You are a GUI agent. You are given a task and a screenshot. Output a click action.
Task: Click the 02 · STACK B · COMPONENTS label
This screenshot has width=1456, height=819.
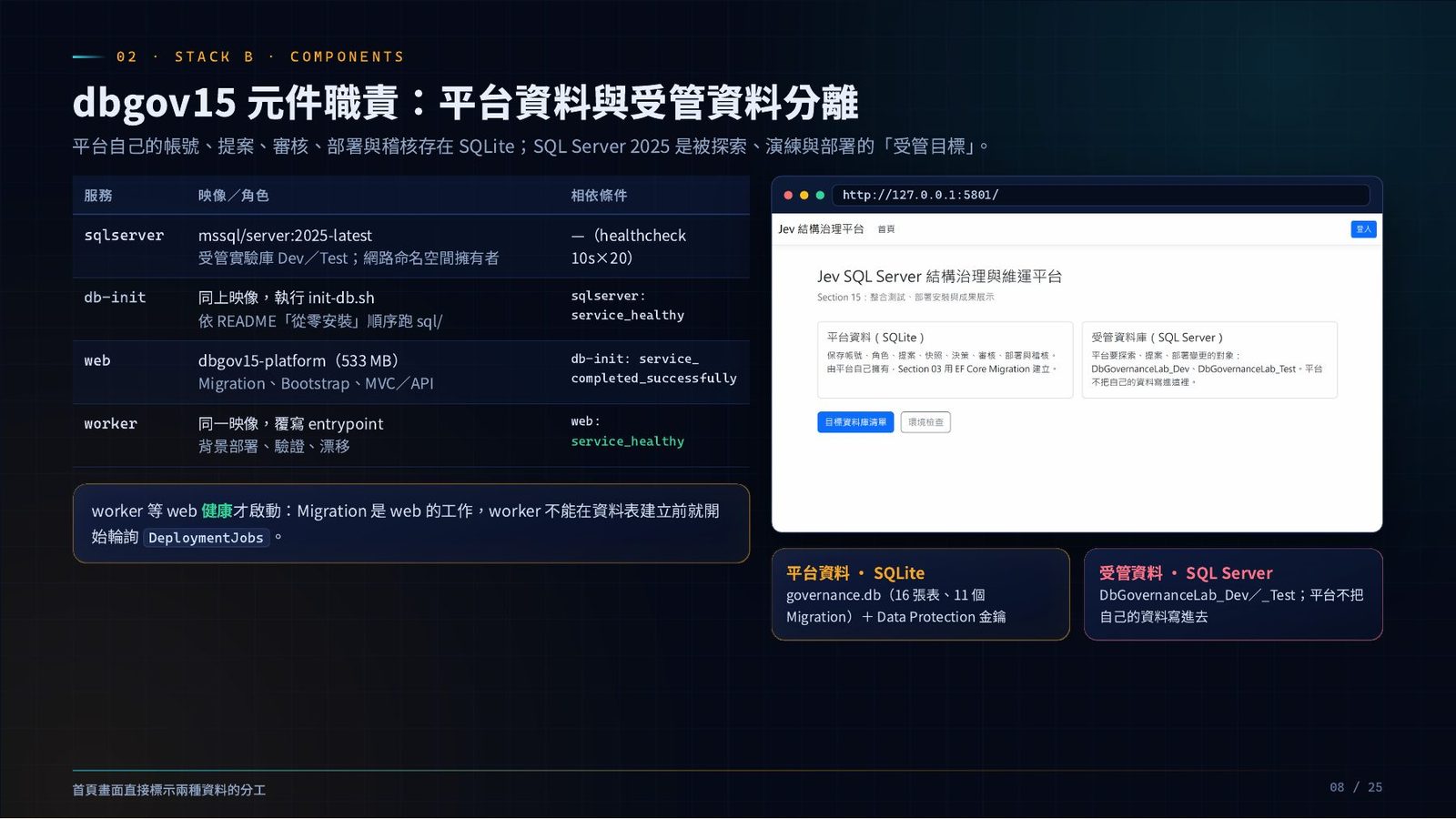(x=260, y=56)
